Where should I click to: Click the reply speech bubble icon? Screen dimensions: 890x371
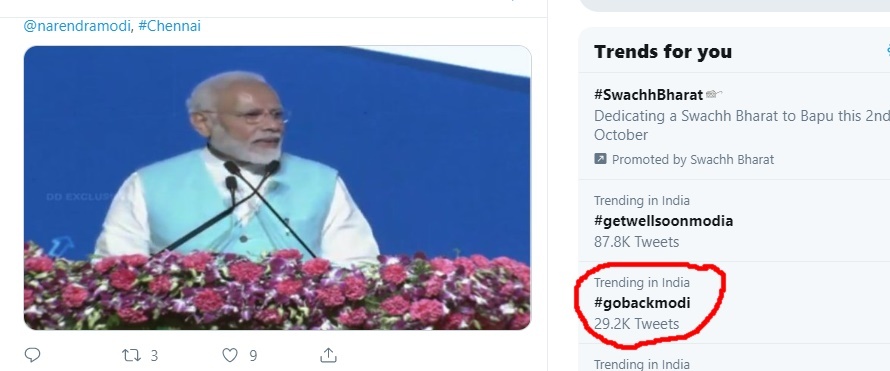click(x=32, y=355)
